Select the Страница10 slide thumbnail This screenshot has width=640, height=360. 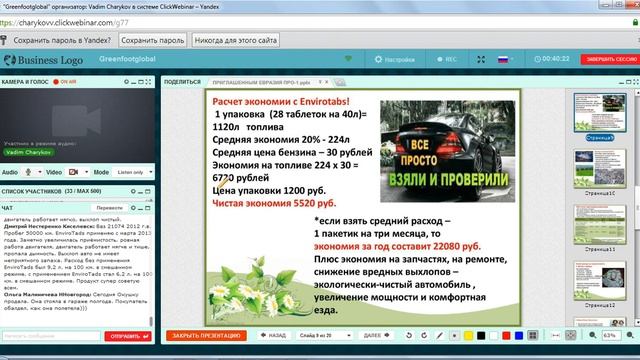(x=600, y=169)
